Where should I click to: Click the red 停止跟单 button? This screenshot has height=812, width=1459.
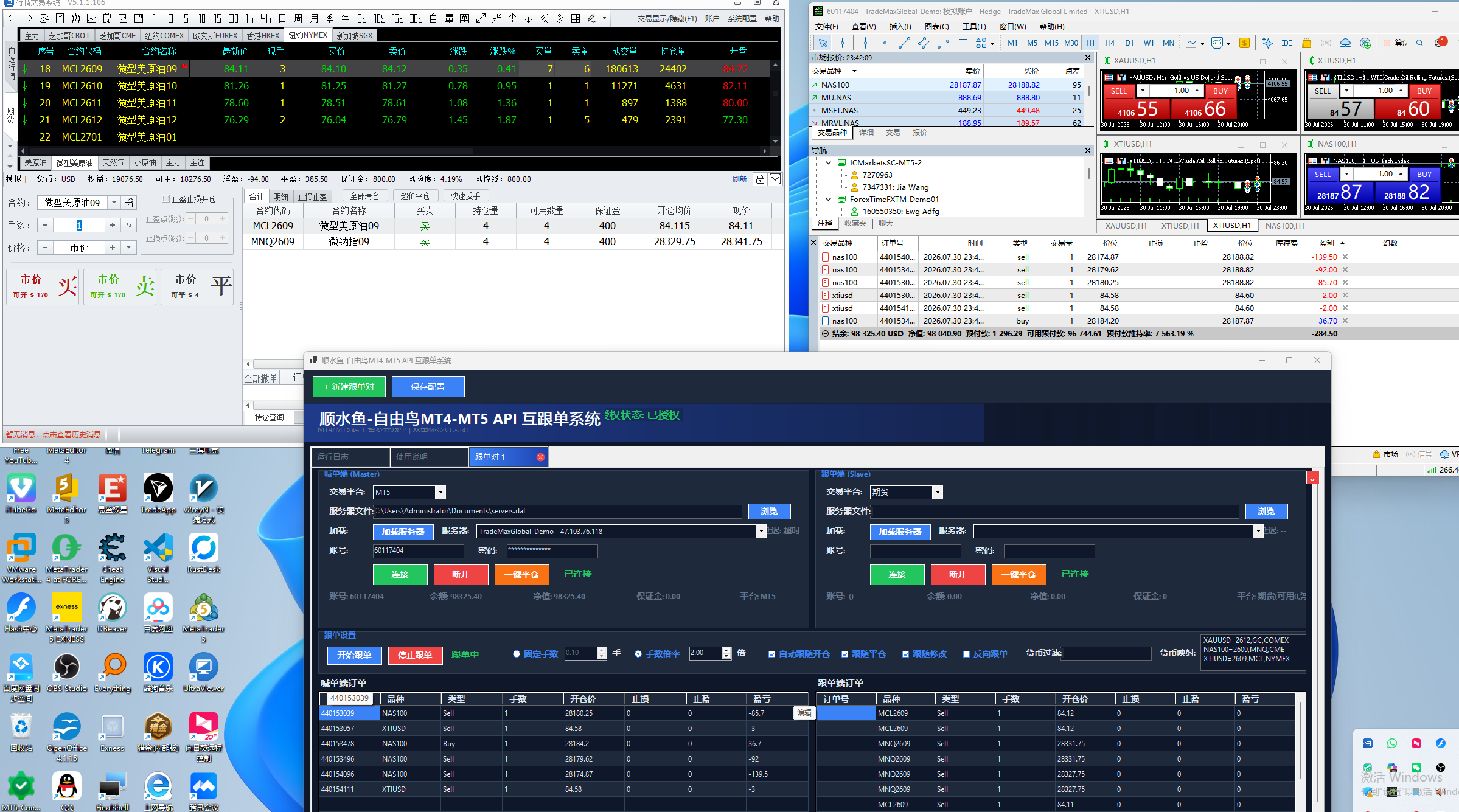pyautogui.click(x=415, y=655)
